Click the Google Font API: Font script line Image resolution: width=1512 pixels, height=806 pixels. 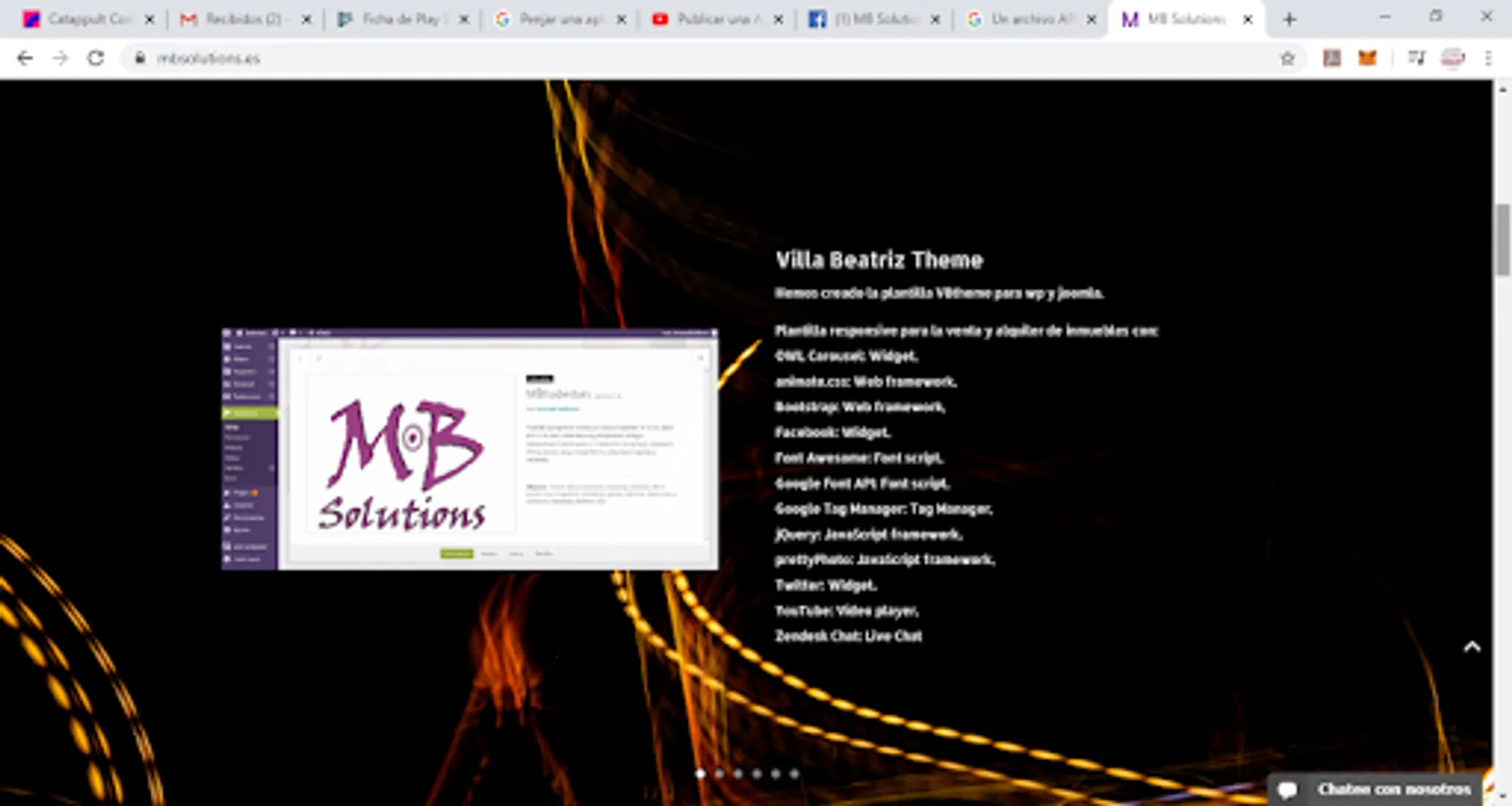[x=862, y=484]
